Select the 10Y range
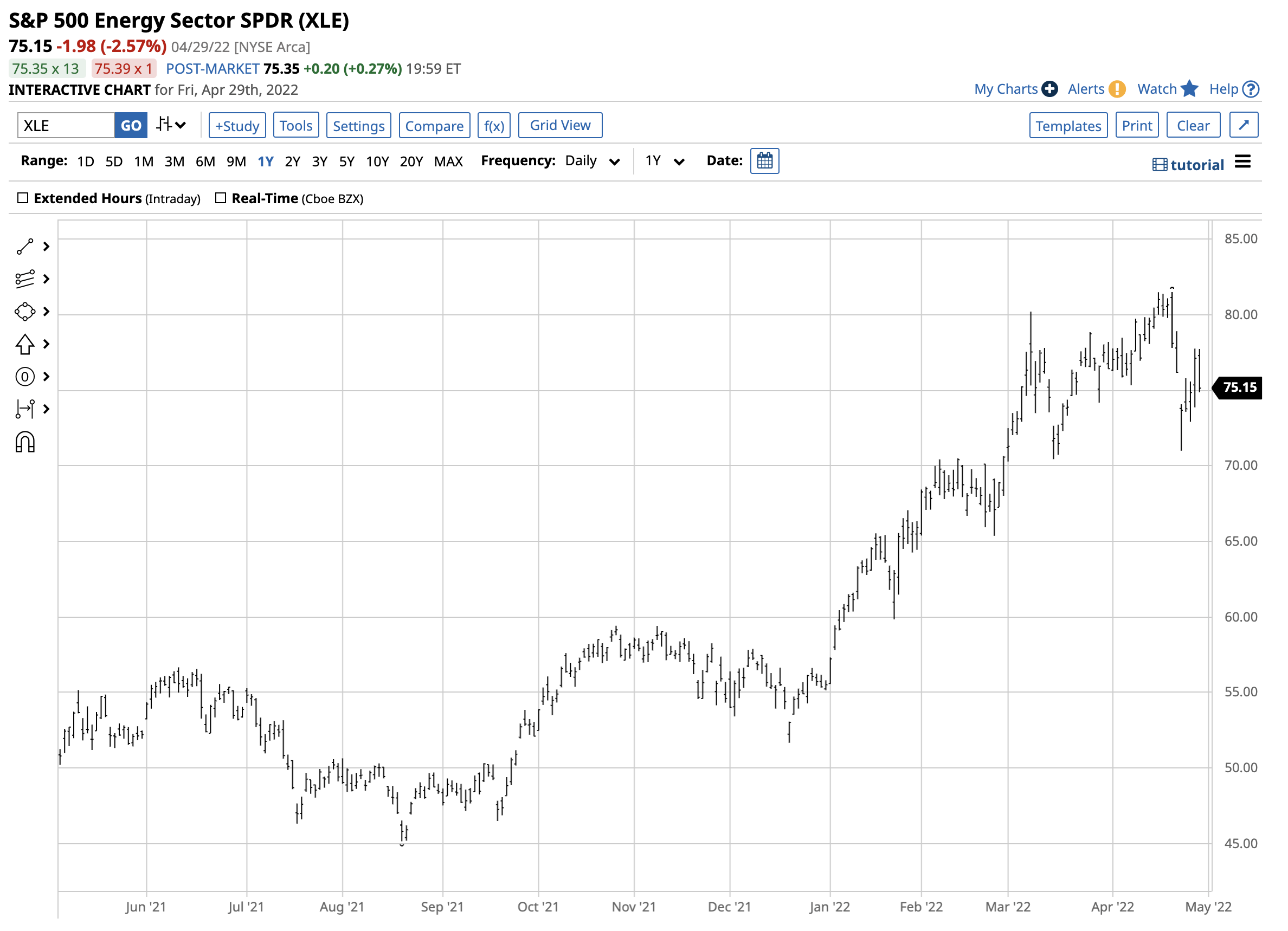The image size is (1288, 931). (x=378, y=163)
